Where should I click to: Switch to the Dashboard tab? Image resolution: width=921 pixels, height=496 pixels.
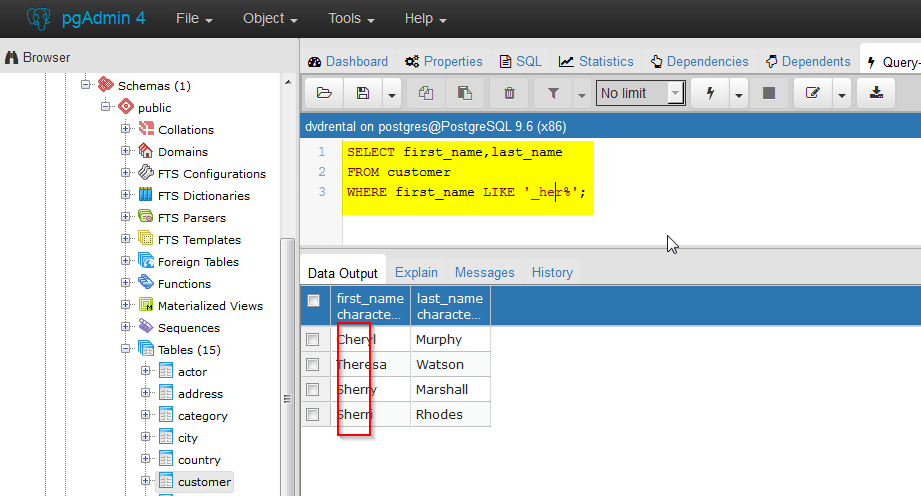pyautogui.click(x=348, y=61)
